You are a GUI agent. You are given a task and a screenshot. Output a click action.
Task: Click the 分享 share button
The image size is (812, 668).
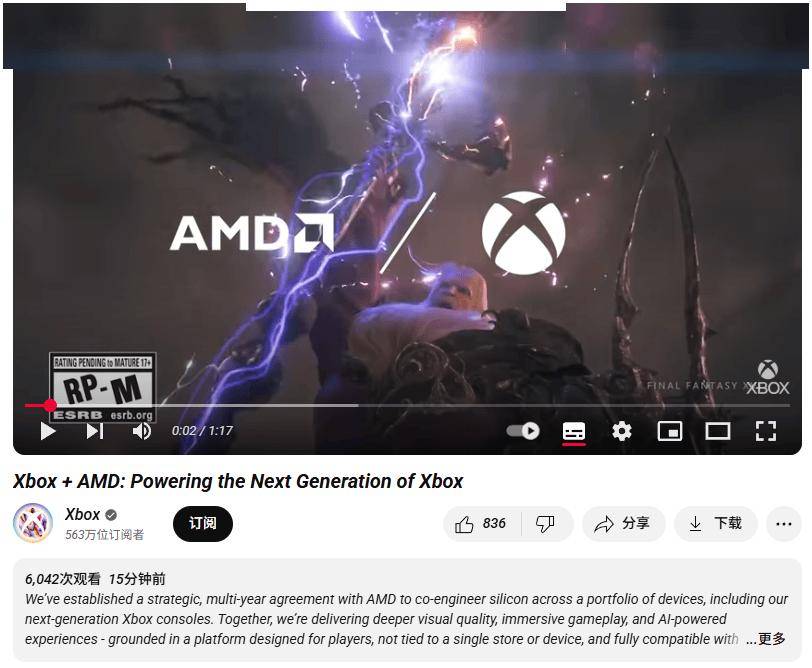623,524
